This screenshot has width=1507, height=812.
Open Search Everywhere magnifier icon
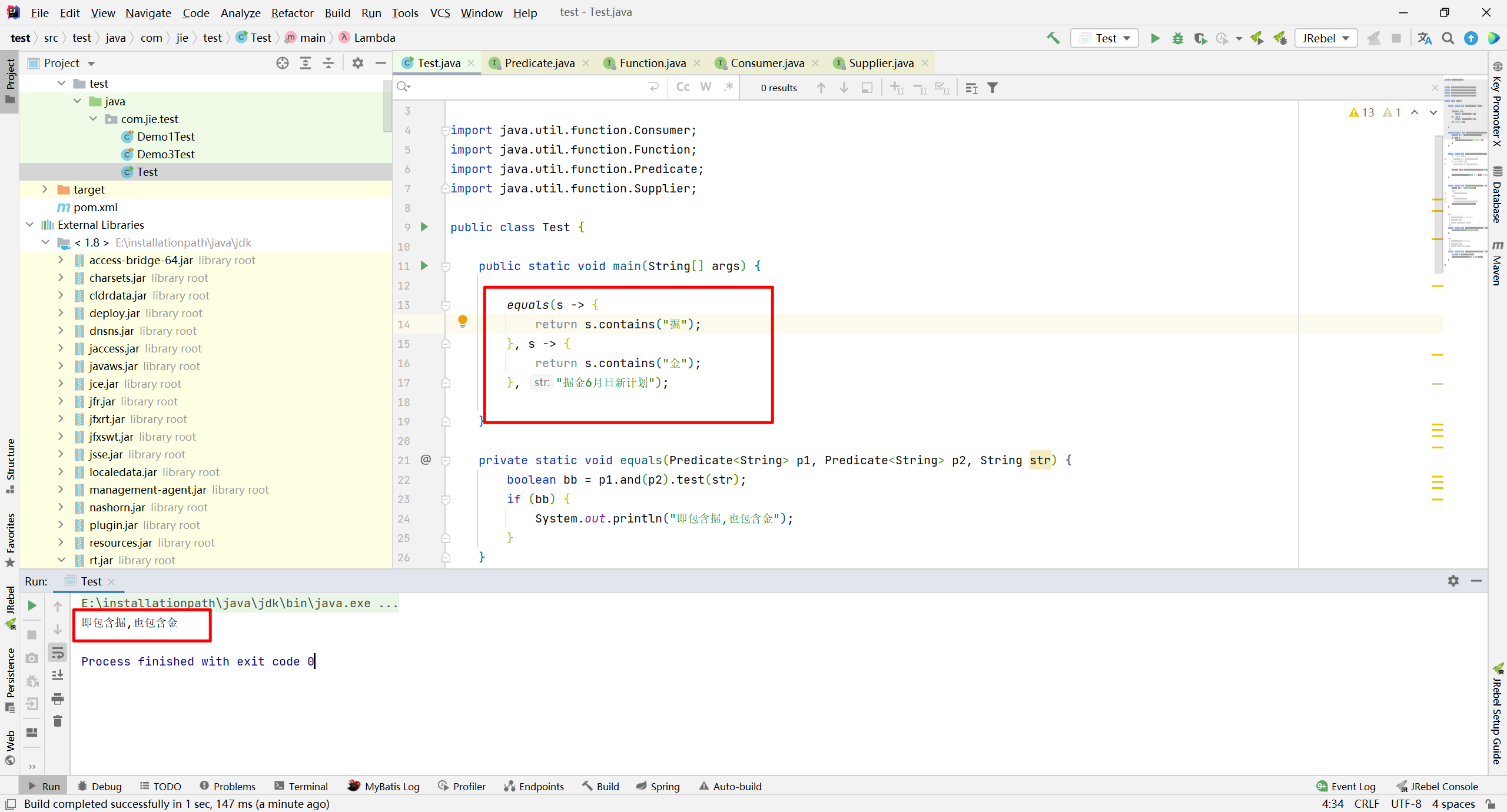[x=1448, y=38]
